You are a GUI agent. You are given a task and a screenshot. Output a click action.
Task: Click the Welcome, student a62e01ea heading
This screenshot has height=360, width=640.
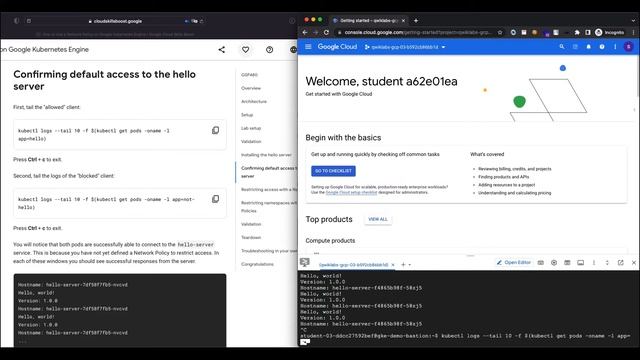click(381, 81)
